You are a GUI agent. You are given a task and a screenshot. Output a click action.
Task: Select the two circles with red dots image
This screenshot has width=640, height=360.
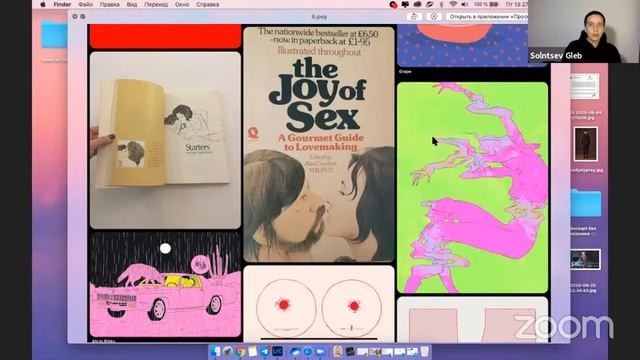click(319, 304)
